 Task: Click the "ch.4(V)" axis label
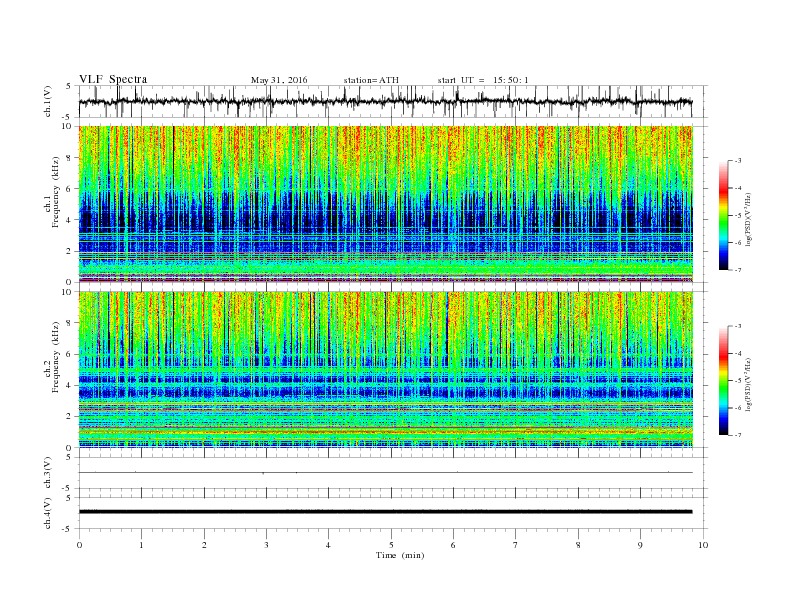48,513
